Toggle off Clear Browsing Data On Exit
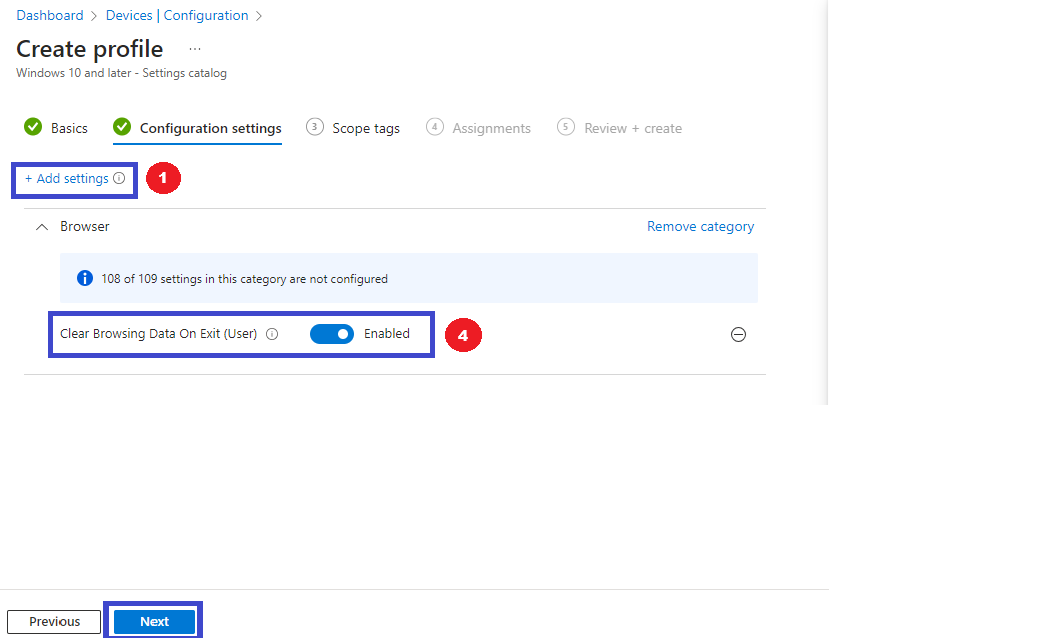This screenshot has height=638, width=1049. (x=332, y=334)
